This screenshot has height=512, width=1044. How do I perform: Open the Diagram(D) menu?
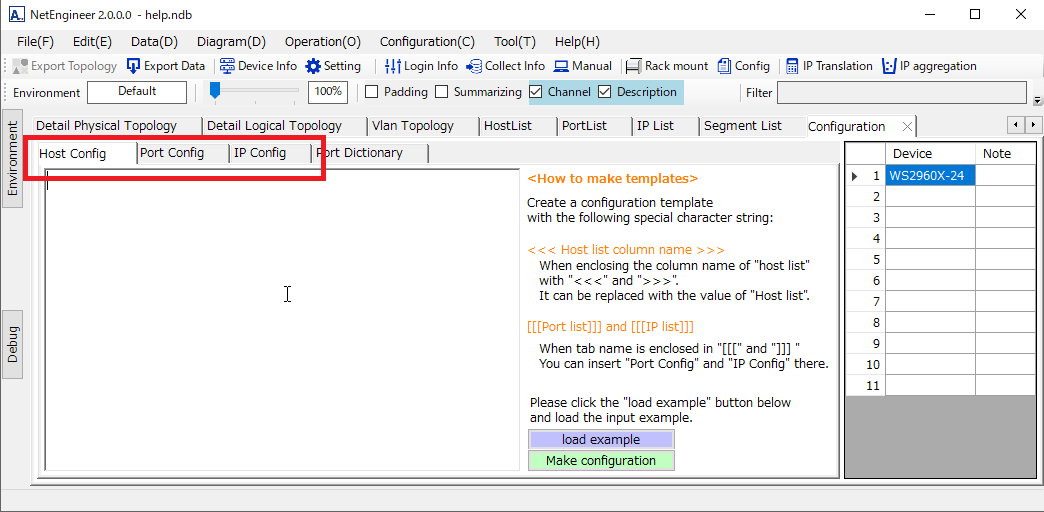231,42
